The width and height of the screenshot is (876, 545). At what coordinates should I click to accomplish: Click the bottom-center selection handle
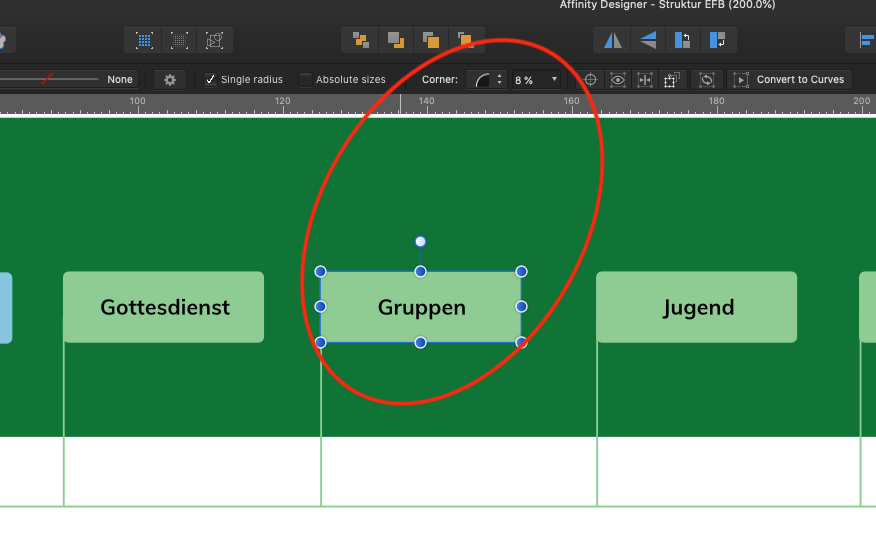pos(421,342)
